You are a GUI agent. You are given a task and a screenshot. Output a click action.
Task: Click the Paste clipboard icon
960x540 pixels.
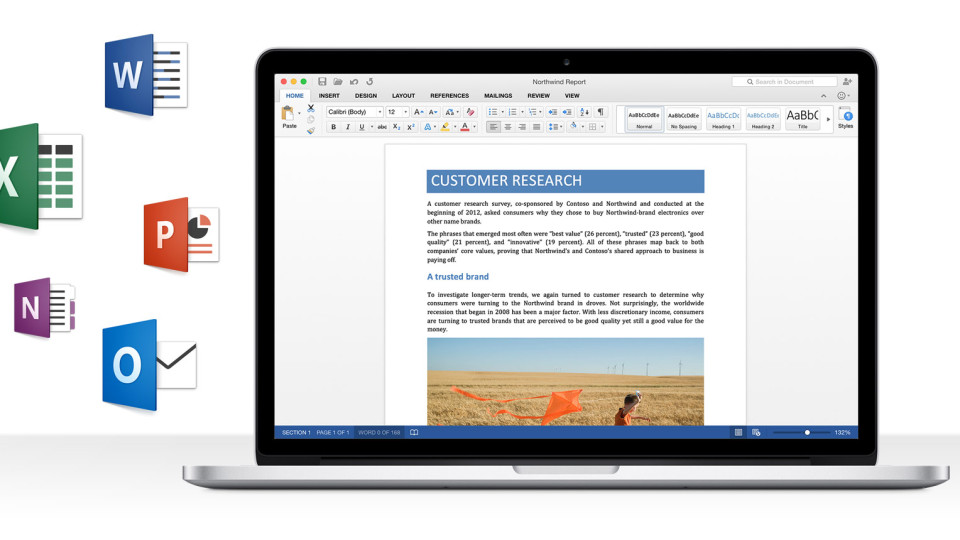[287, 113]
